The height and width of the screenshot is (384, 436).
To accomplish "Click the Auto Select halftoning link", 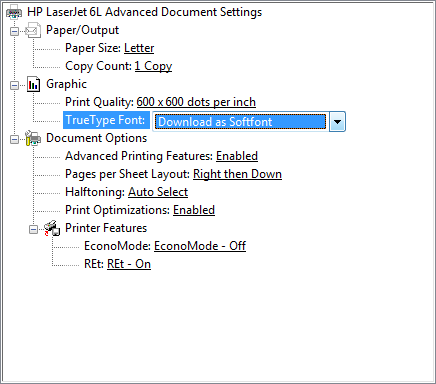I will (158, 192).
